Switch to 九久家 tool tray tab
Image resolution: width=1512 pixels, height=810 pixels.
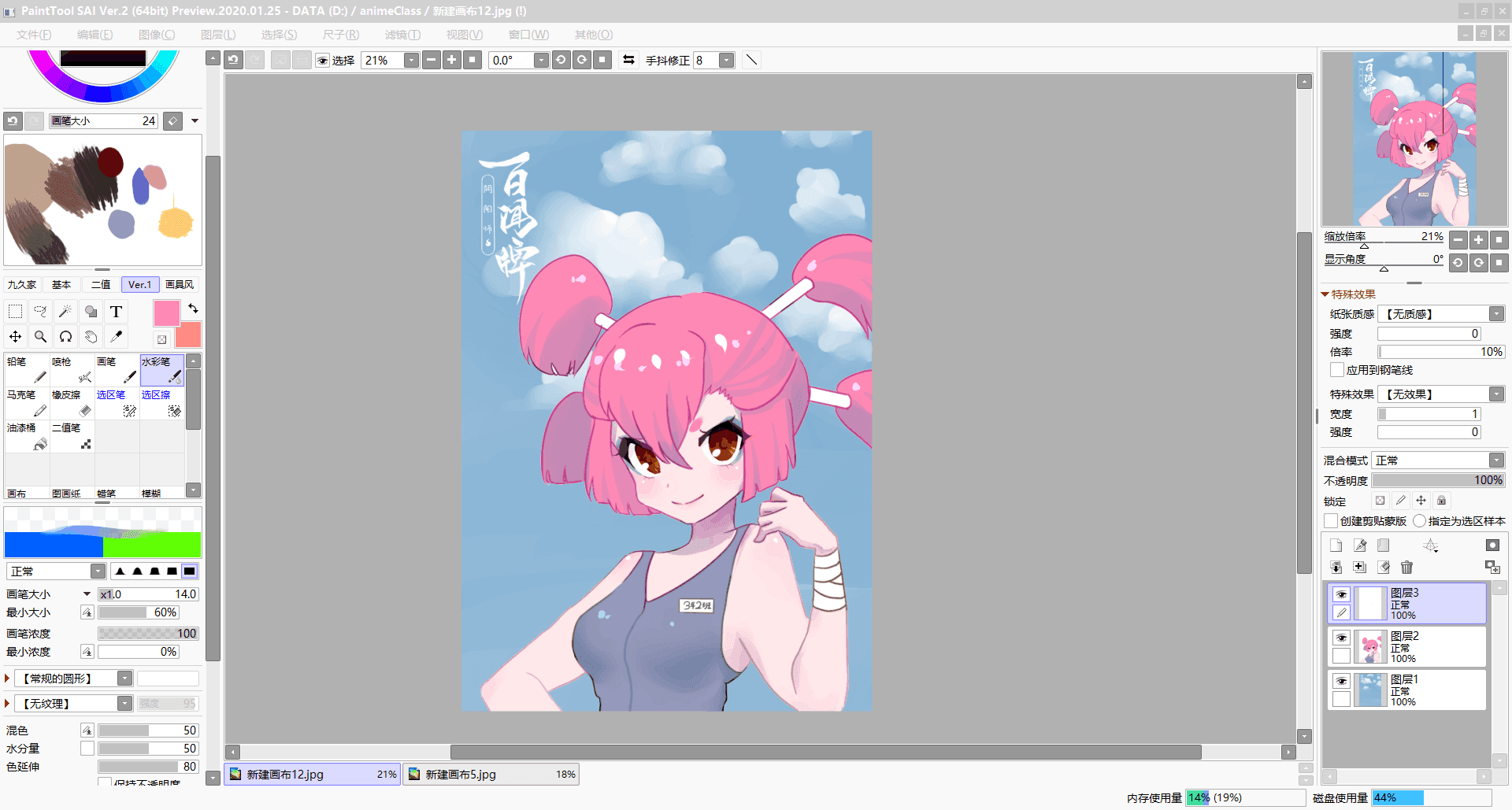22,285
